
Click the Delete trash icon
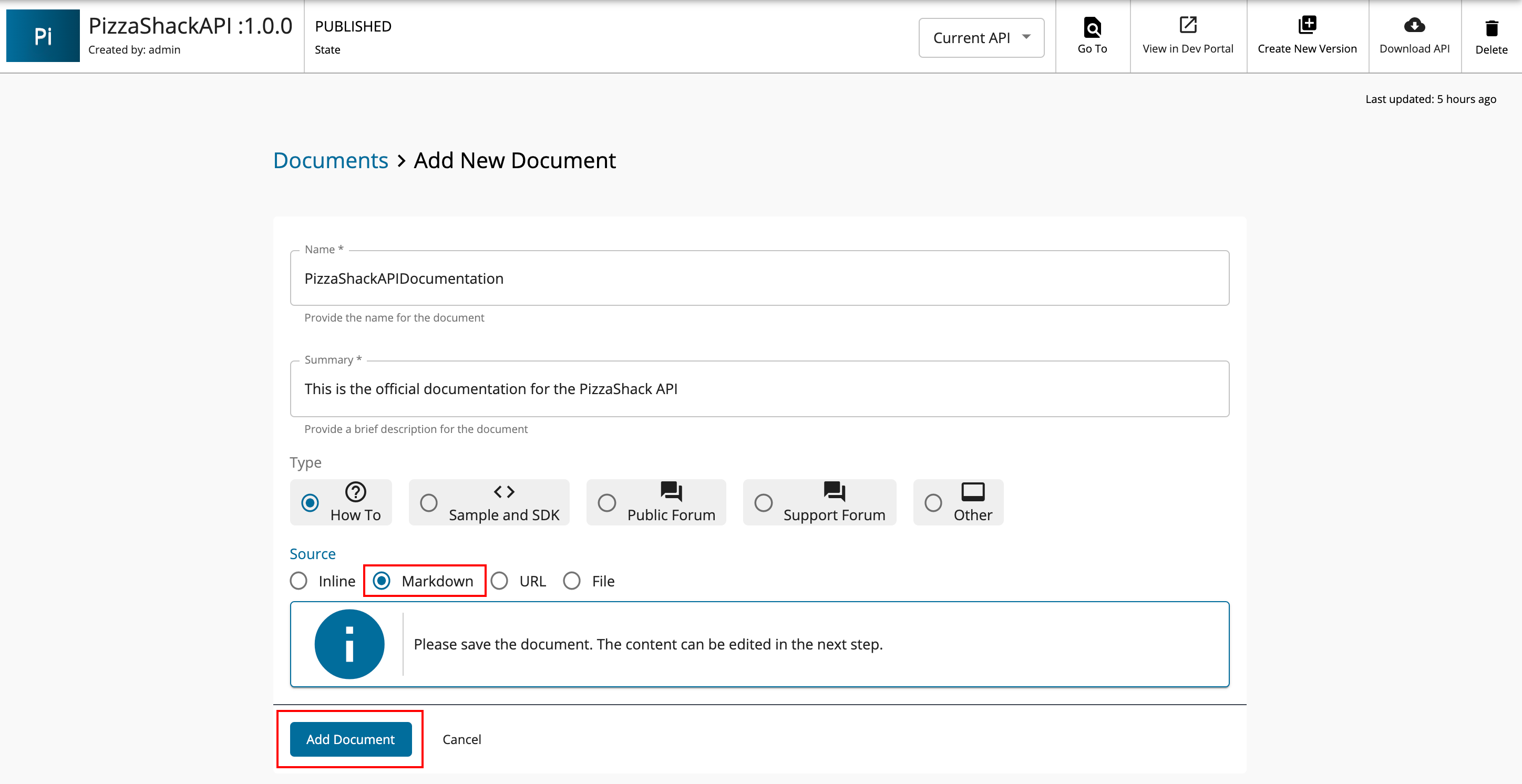[1492, 28]
